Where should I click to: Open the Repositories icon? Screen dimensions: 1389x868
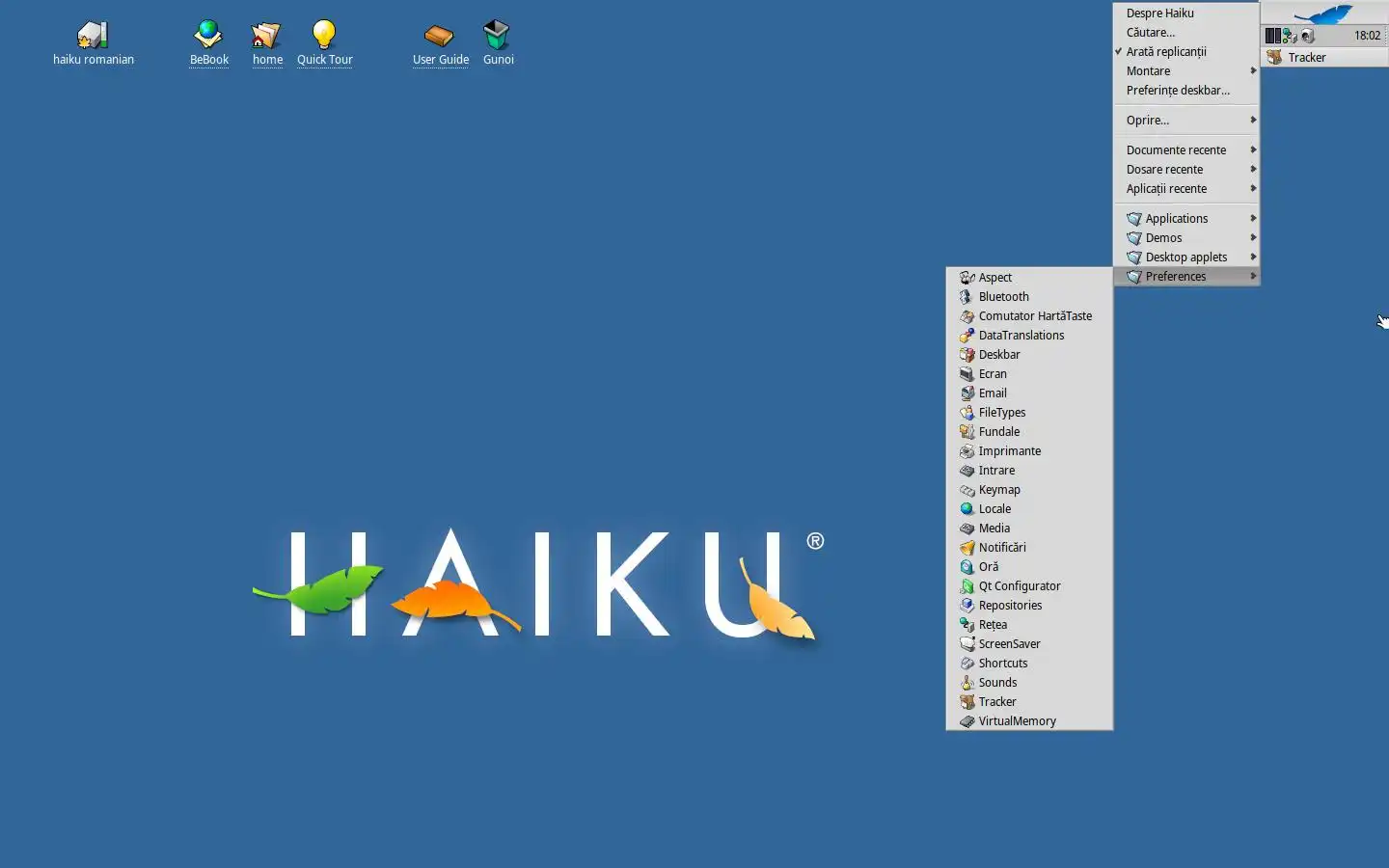click(967, 606)
